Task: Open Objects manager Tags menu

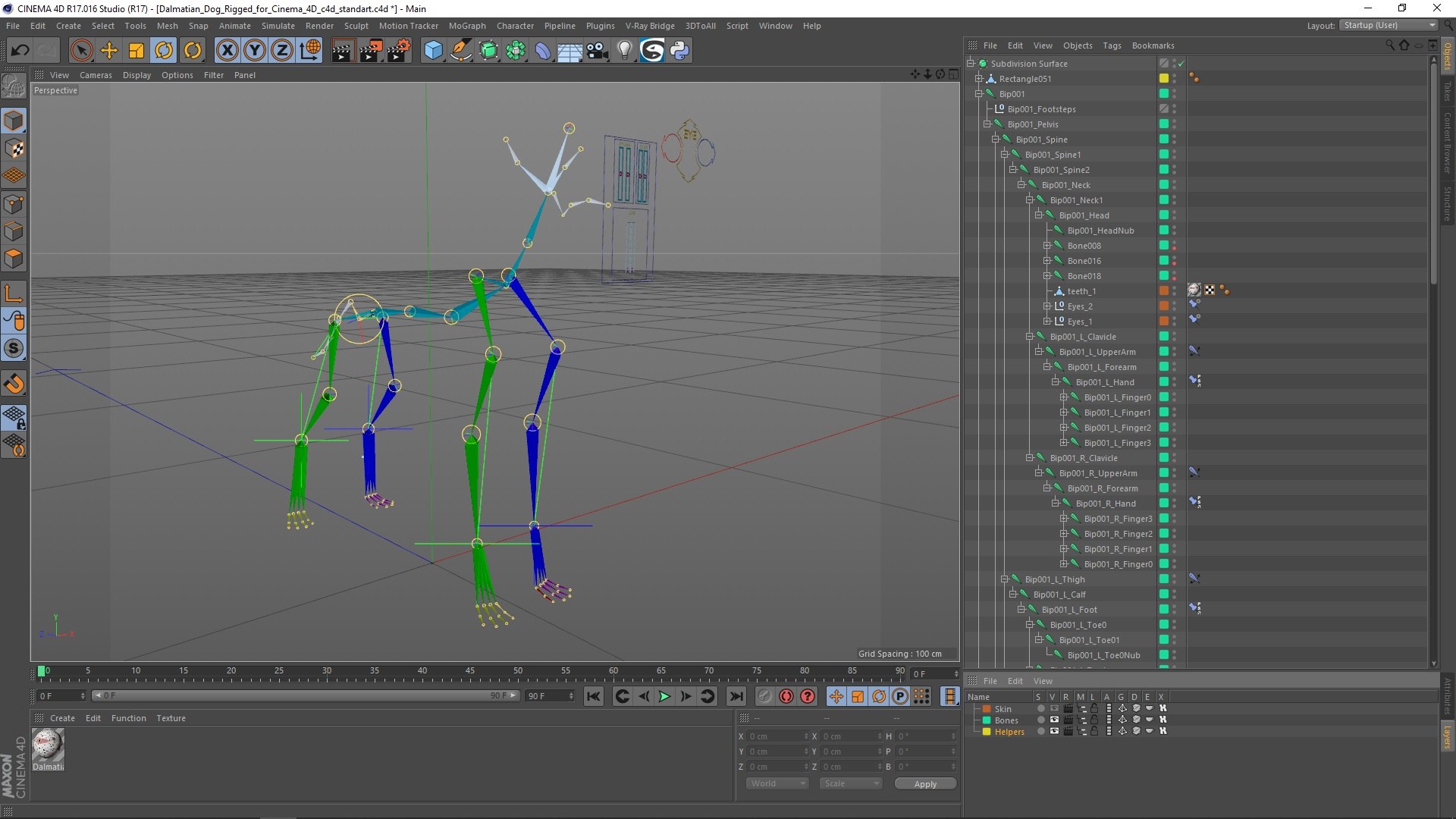Action: [x=1112, y=45]
